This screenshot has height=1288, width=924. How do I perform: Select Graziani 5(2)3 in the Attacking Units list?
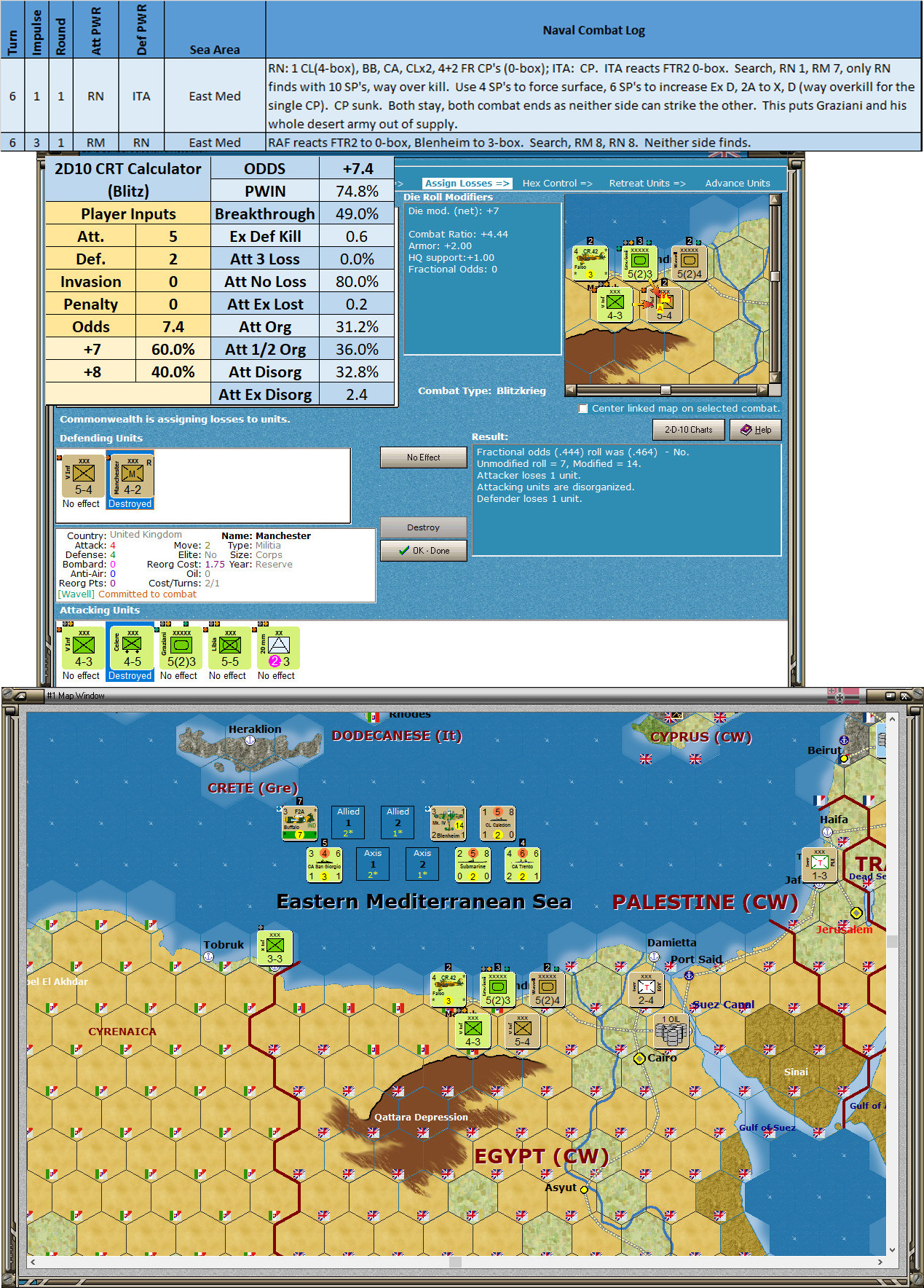click(181, 648)
